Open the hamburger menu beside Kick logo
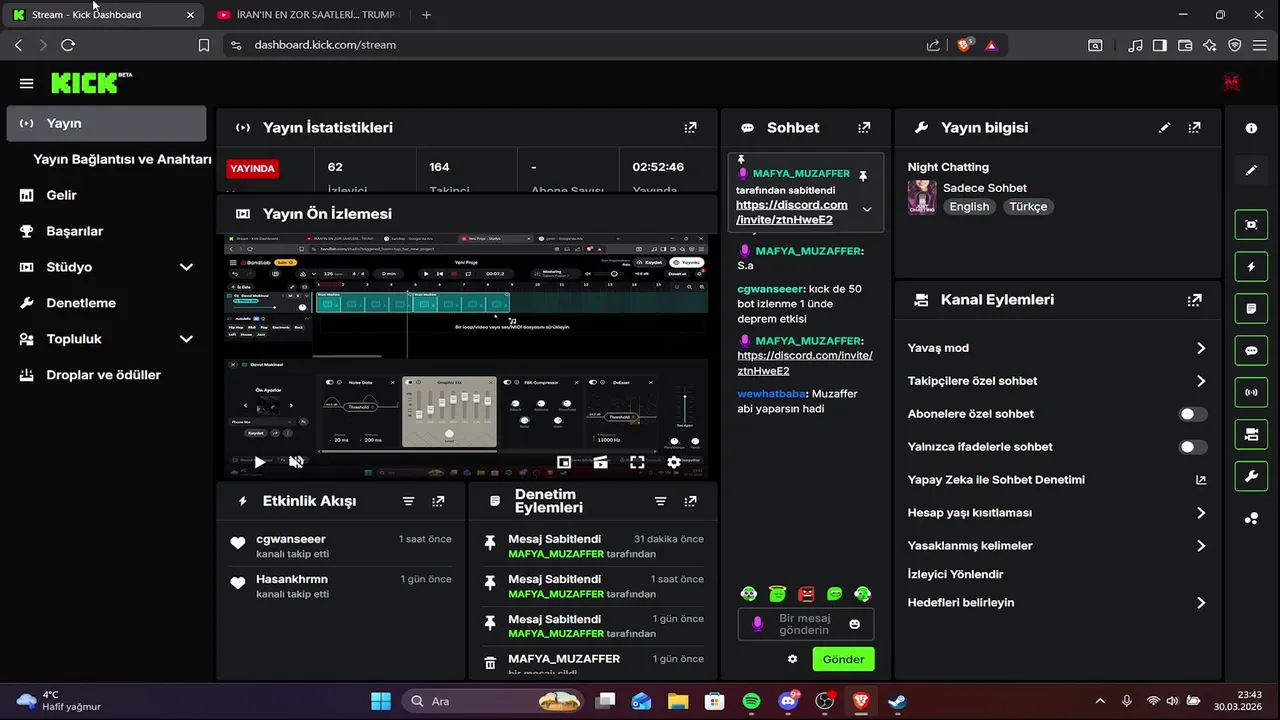The height and width of the screenshot is (720, 1280). [x=26, y=83]
